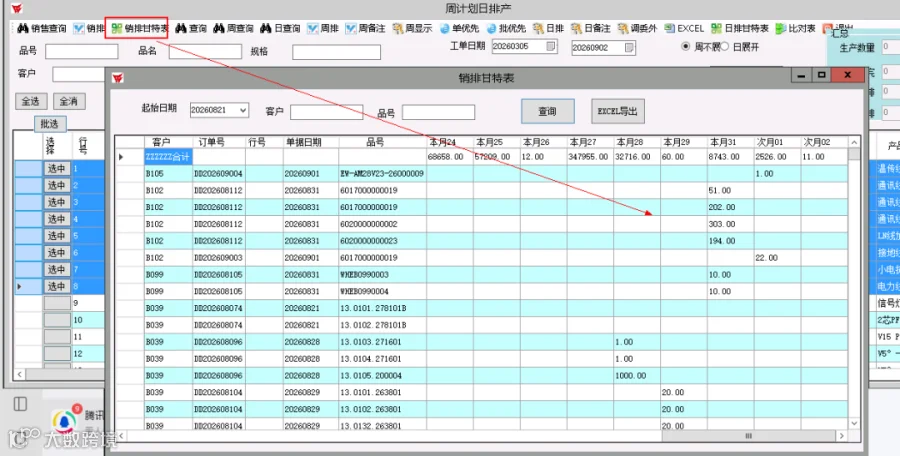Toggle the empty select button for row 9

[x=57, y=303]
